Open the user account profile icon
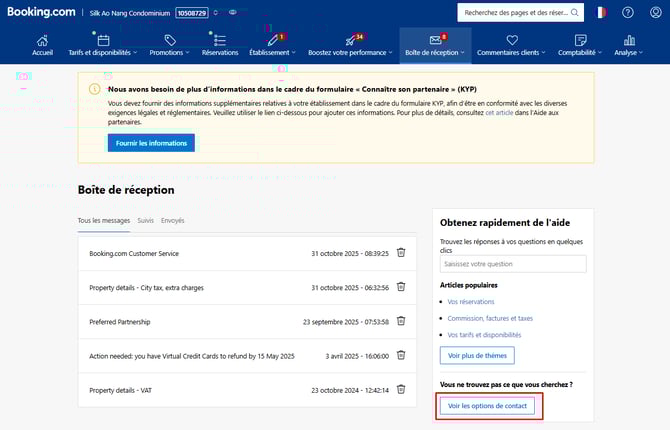The width and height of the screenshot is (670, 430). click(x=655, y=13)
